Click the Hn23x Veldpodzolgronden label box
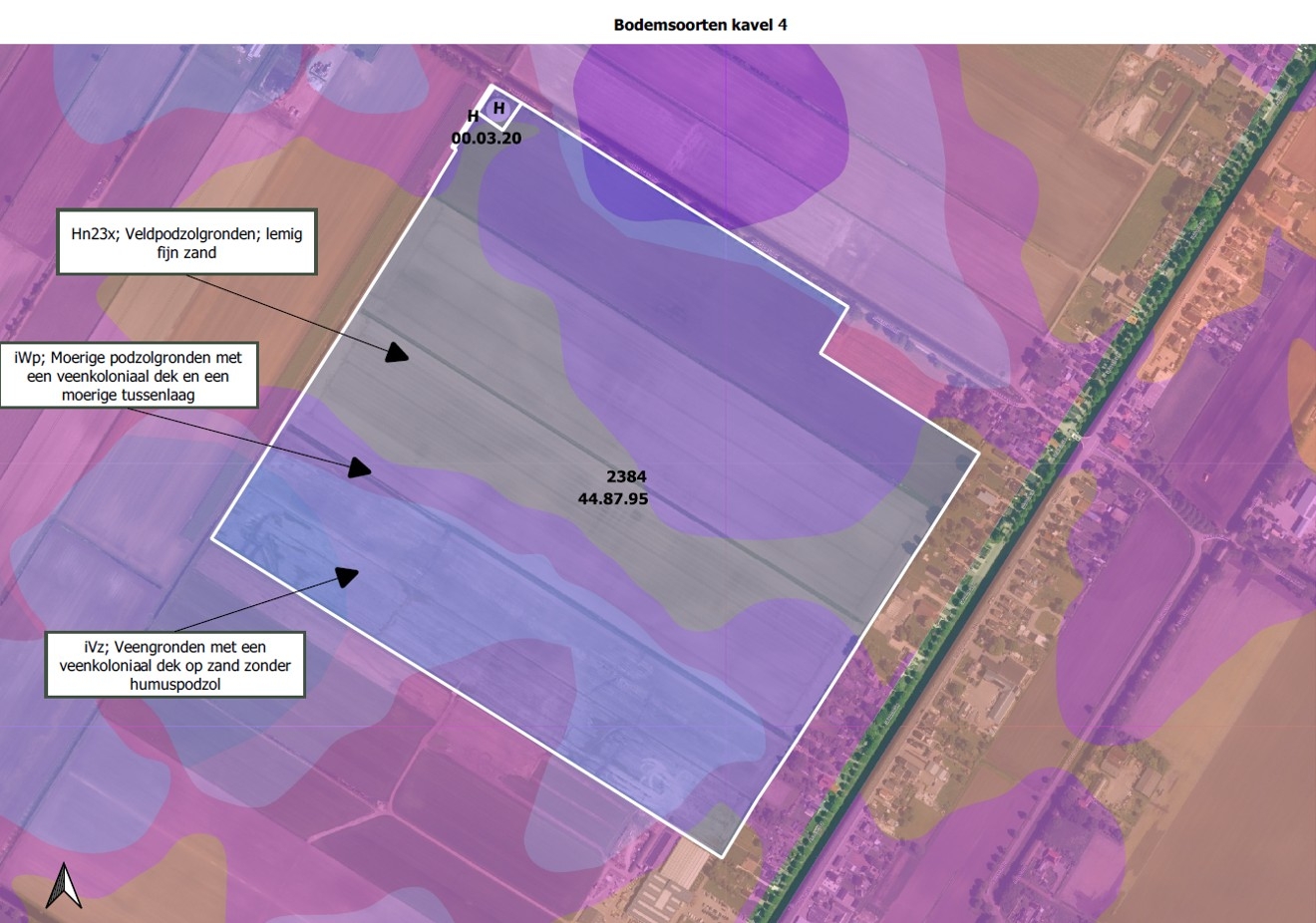 pyautogui.click(x=186, y=242)
